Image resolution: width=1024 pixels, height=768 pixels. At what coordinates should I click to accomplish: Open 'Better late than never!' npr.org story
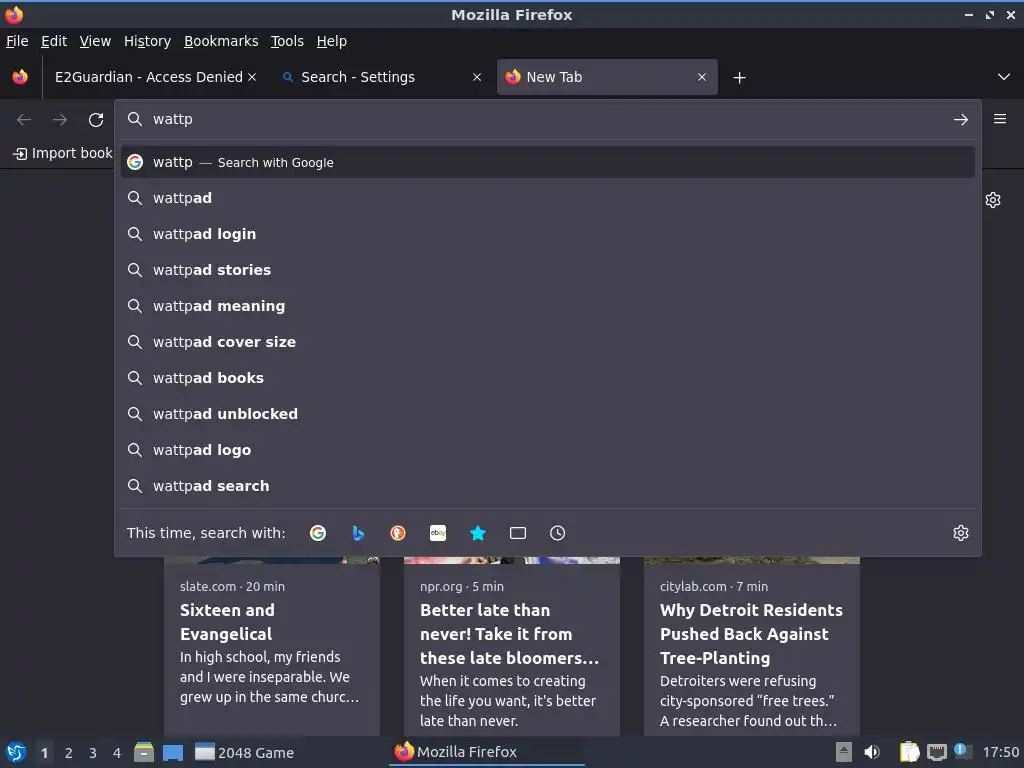pyautogui.click(x=512, y=647)
